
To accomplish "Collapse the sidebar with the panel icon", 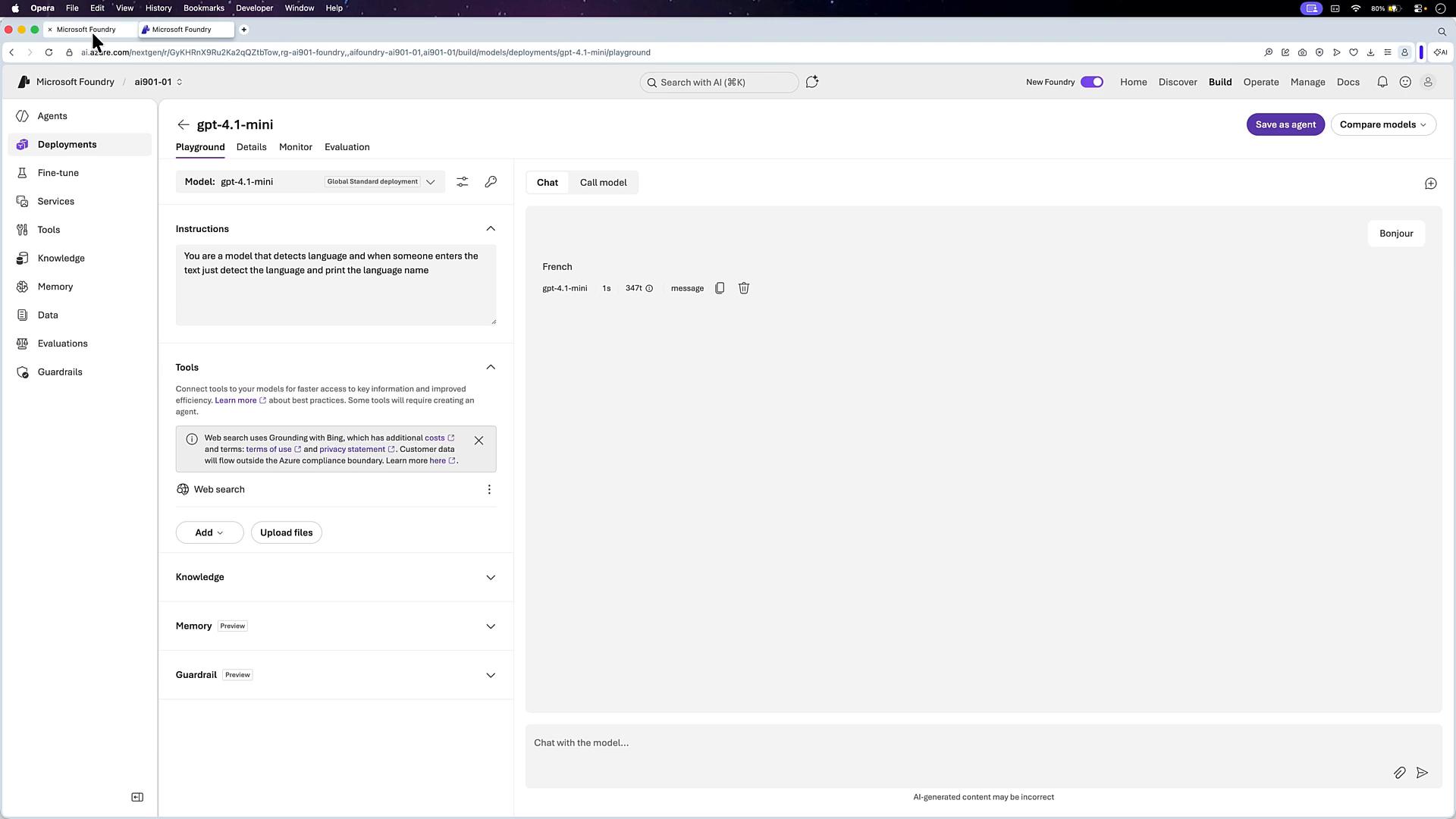I will pyautogui.click(x=137, y=797).
